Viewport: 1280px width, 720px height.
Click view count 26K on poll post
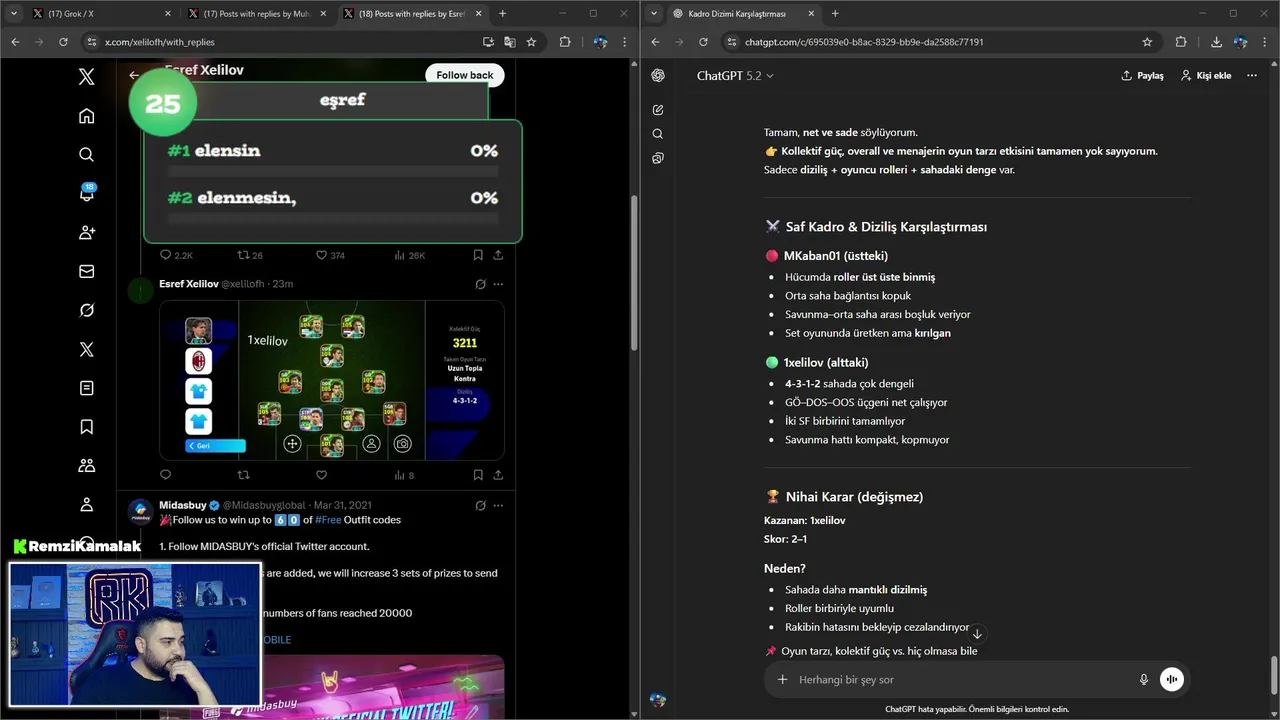pyautogui.click(x=410, y=255)
